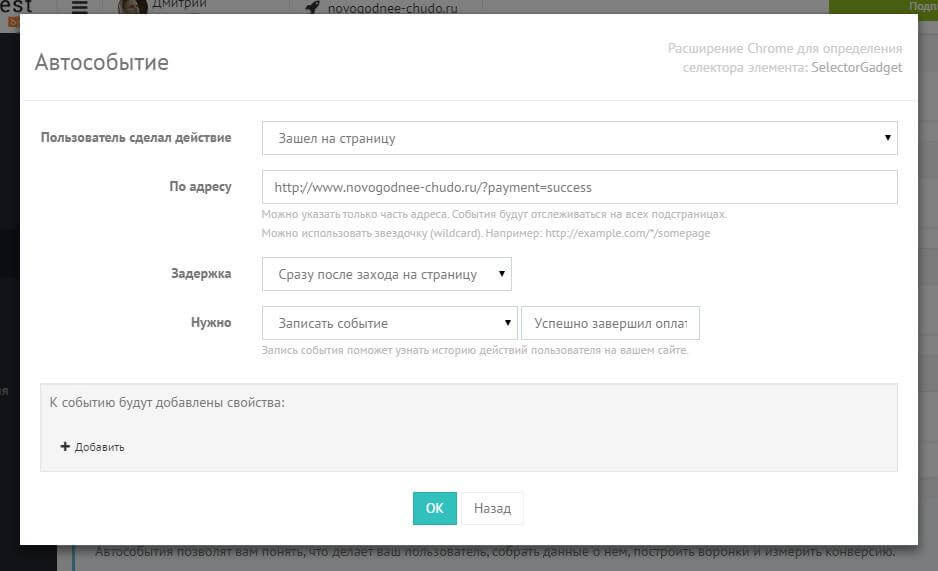This screenshot has width=938, height=571.
Task: Click the Назад button
Action: (492, 508)
